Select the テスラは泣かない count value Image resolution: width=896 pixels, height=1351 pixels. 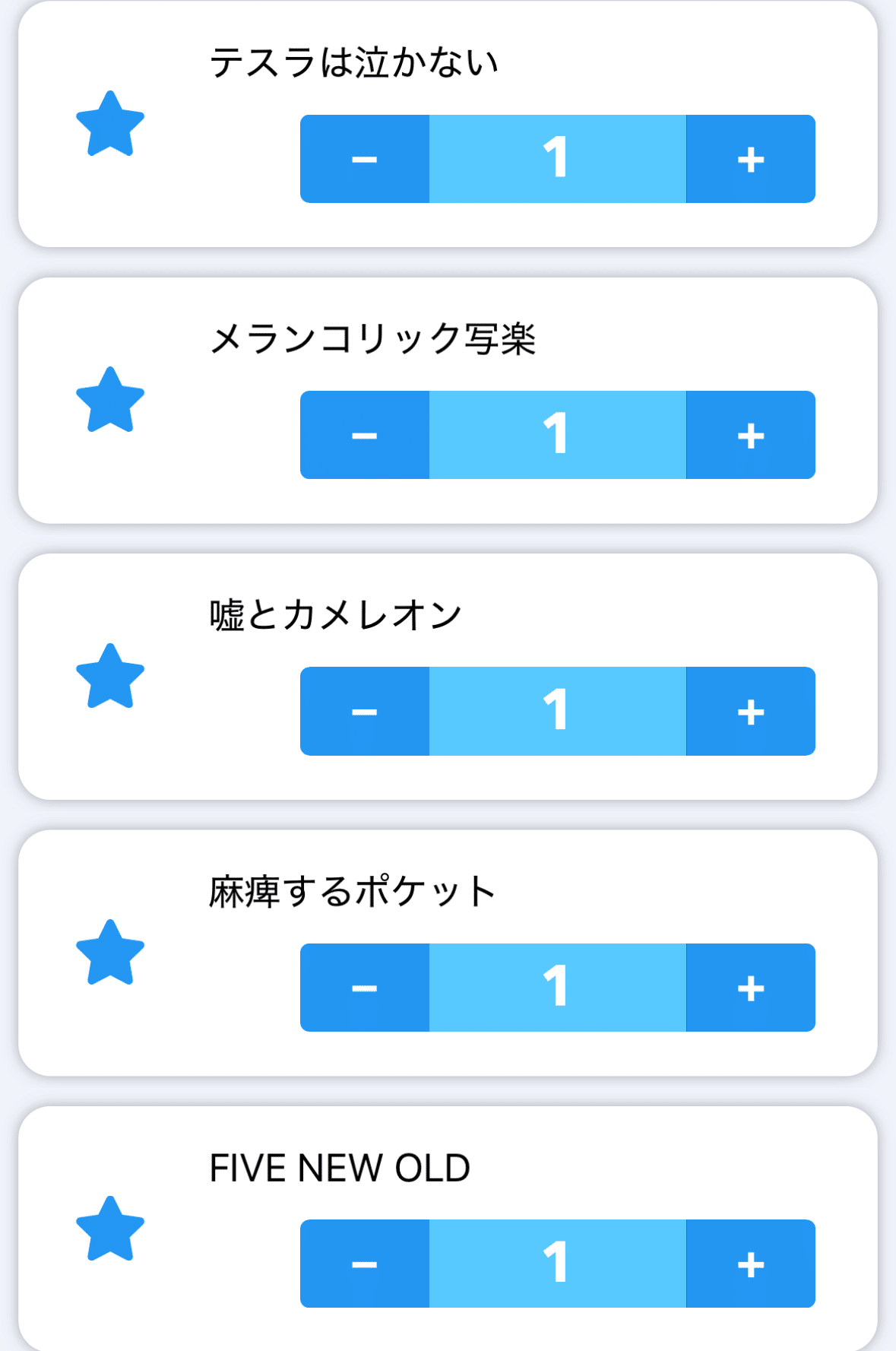click(557, 159)
